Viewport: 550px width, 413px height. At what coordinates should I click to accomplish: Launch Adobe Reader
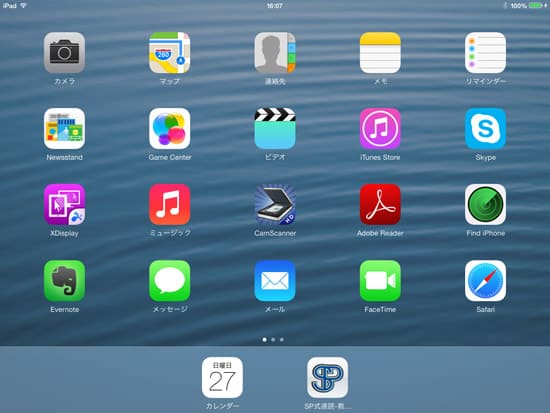(x=380, y=204)
